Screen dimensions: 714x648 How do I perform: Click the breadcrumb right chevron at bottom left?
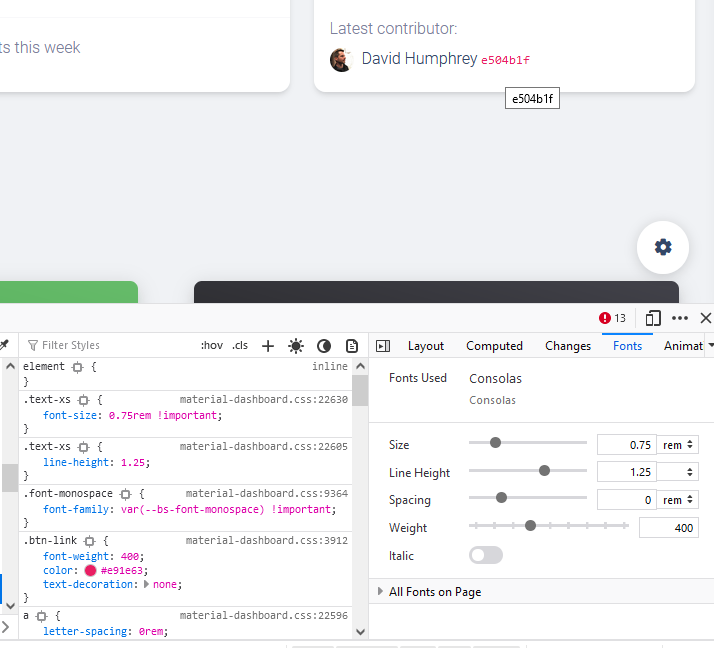5,627
